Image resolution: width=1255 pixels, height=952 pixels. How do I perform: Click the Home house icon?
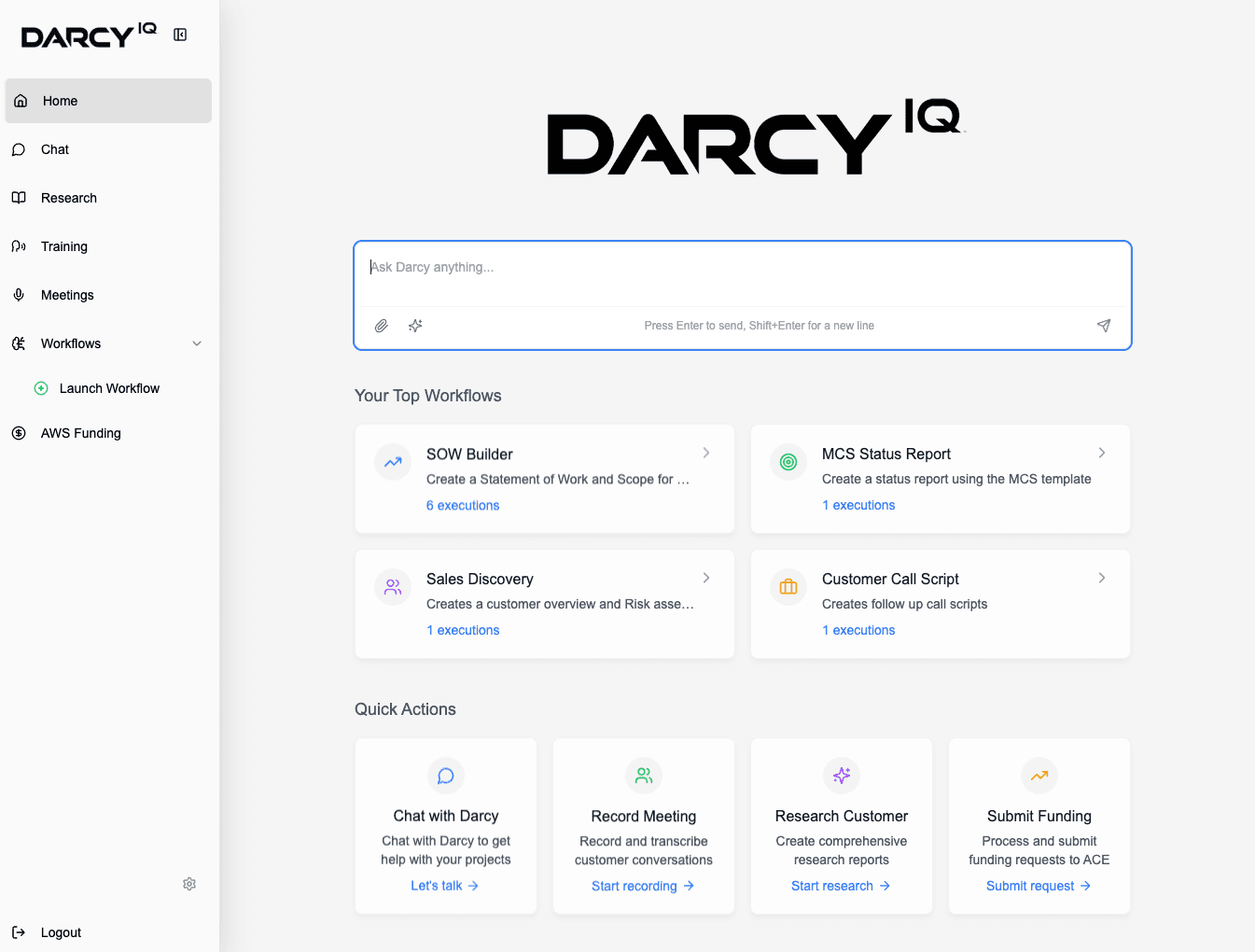[x=21, y=101]
